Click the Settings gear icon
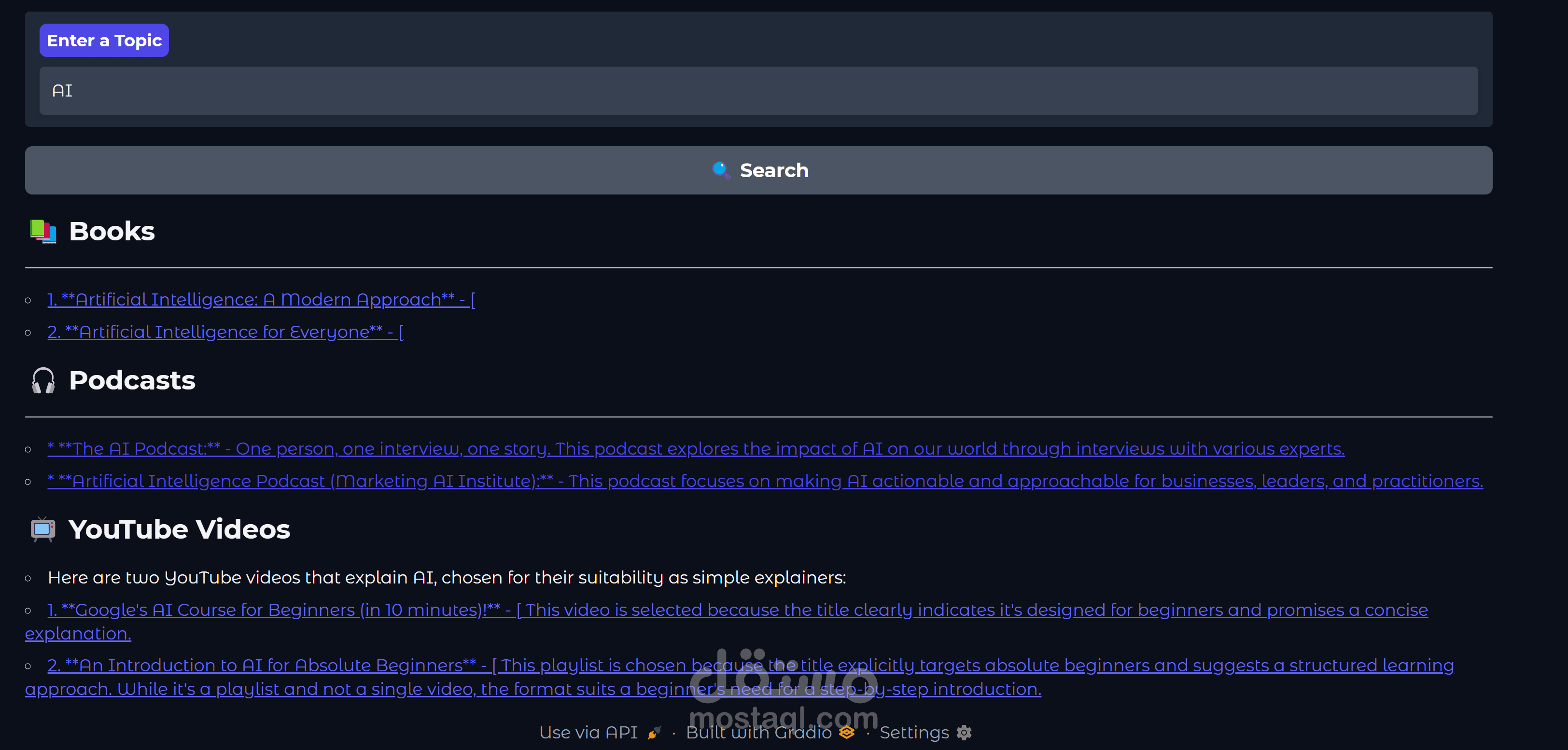Viewport: 1568px width, 750px height. (964, 732)
